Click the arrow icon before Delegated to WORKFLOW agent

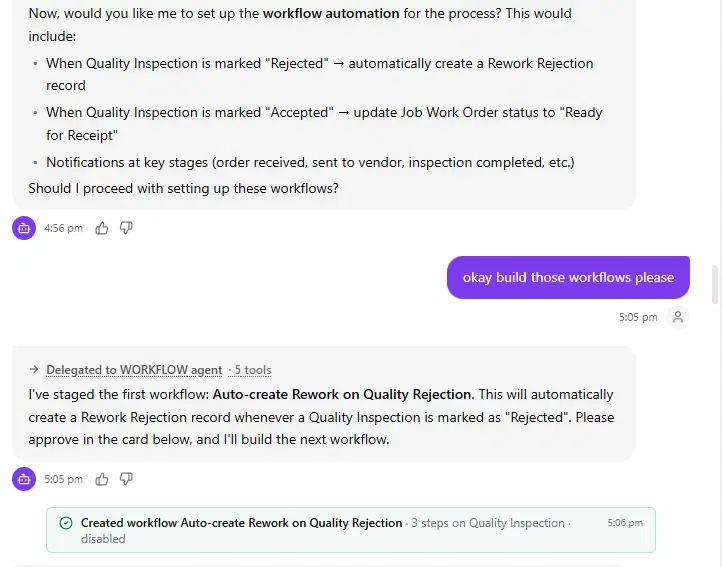(34, 369)
